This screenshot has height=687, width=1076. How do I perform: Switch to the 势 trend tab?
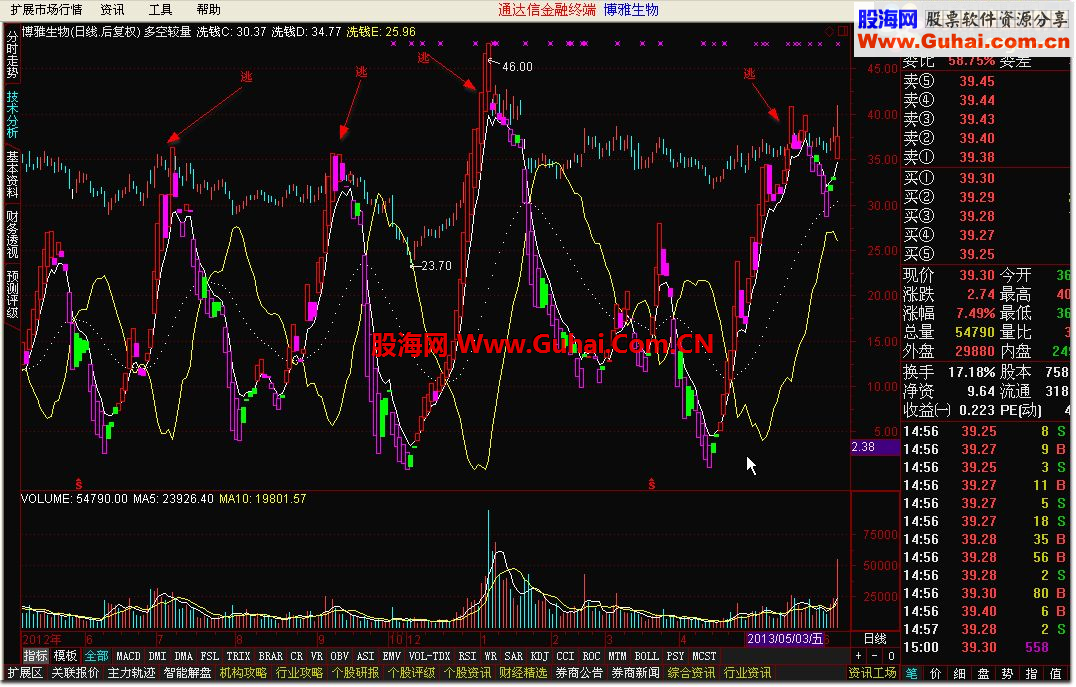pos(1007,673)
